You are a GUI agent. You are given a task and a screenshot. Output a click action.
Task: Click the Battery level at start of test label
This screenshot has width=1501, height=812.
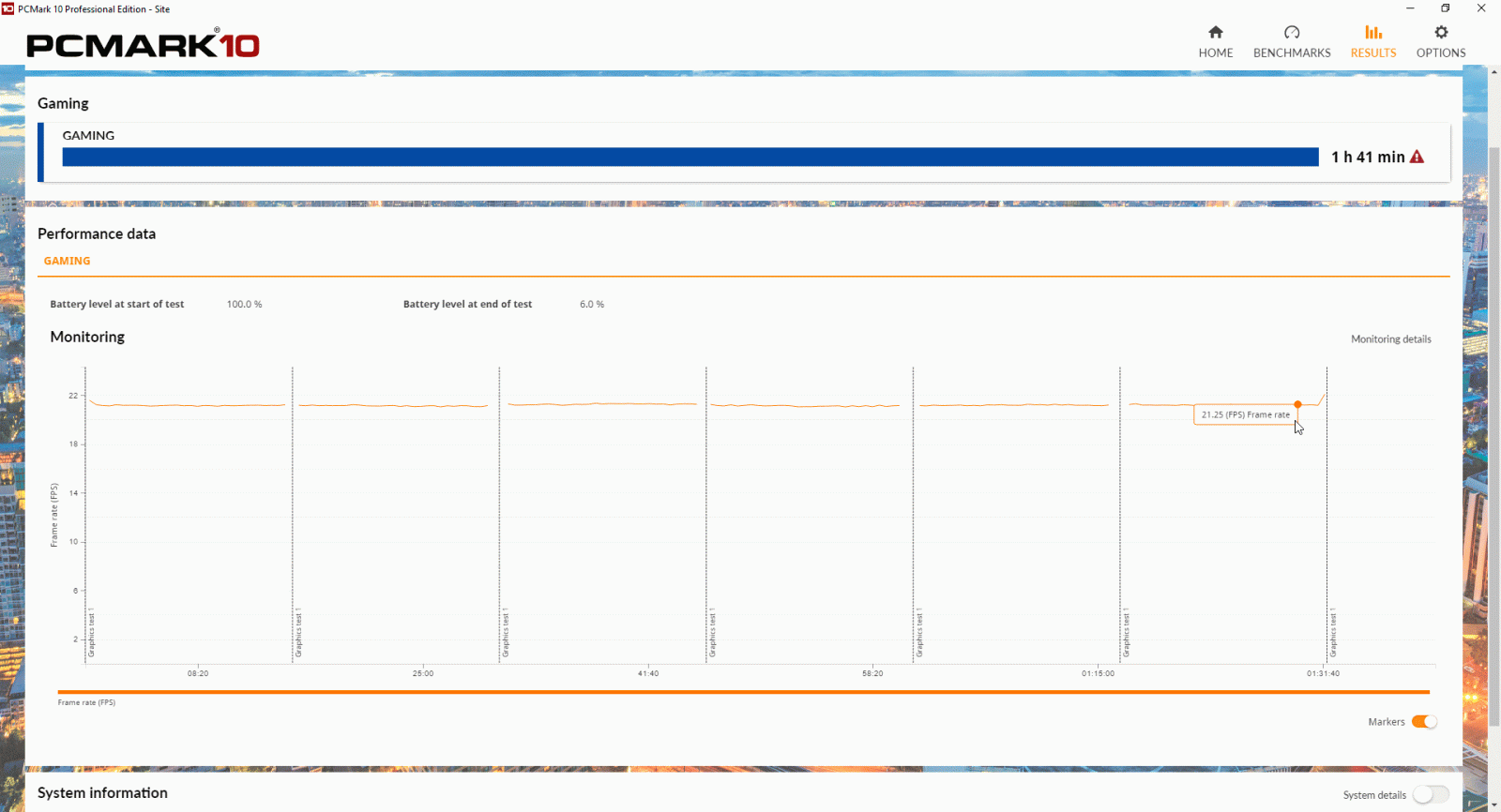click(117, 305)
